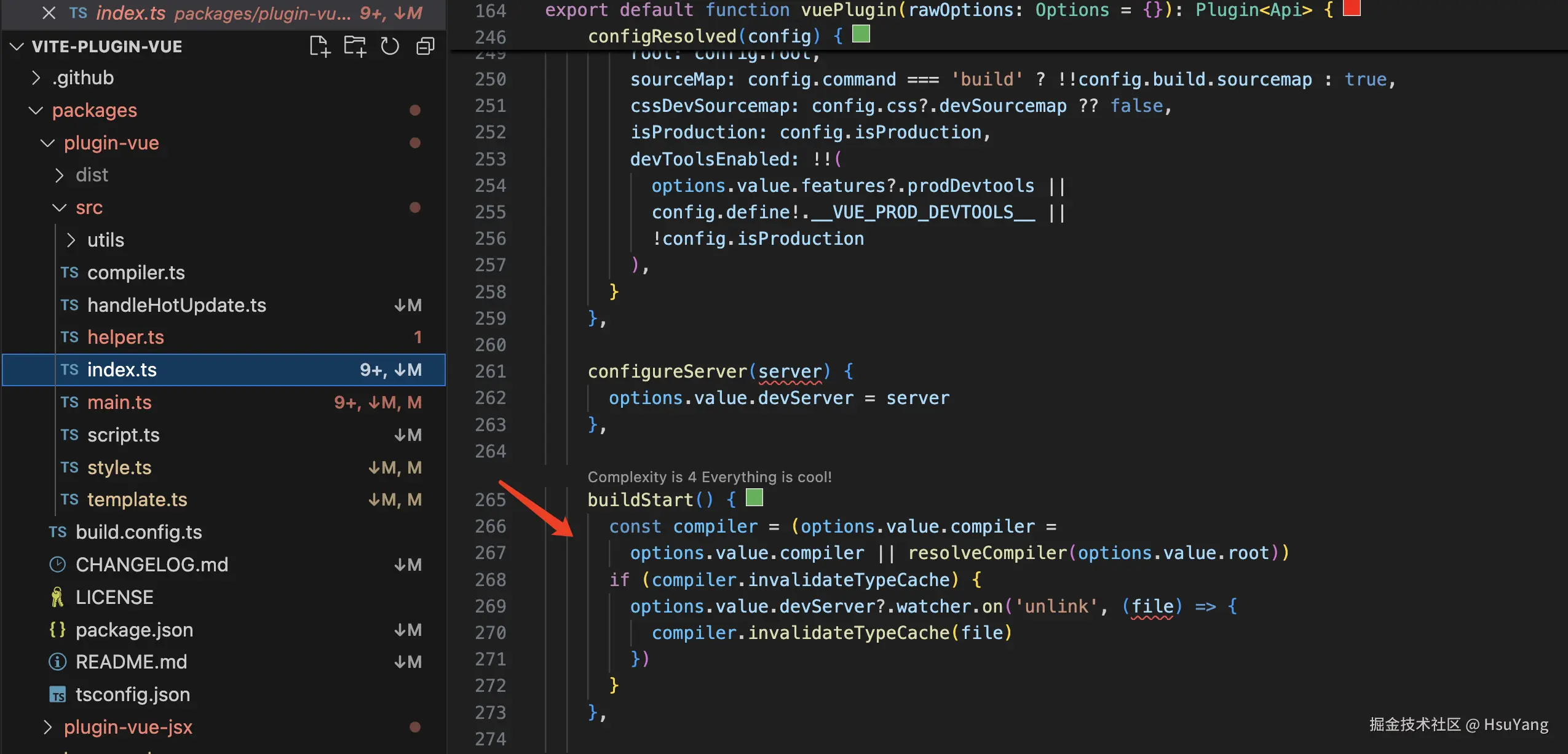The width and height of the screenshot is (1568, 754).
Task: Collapse all folders using the collapse icon
Action: tap(426, 46)
